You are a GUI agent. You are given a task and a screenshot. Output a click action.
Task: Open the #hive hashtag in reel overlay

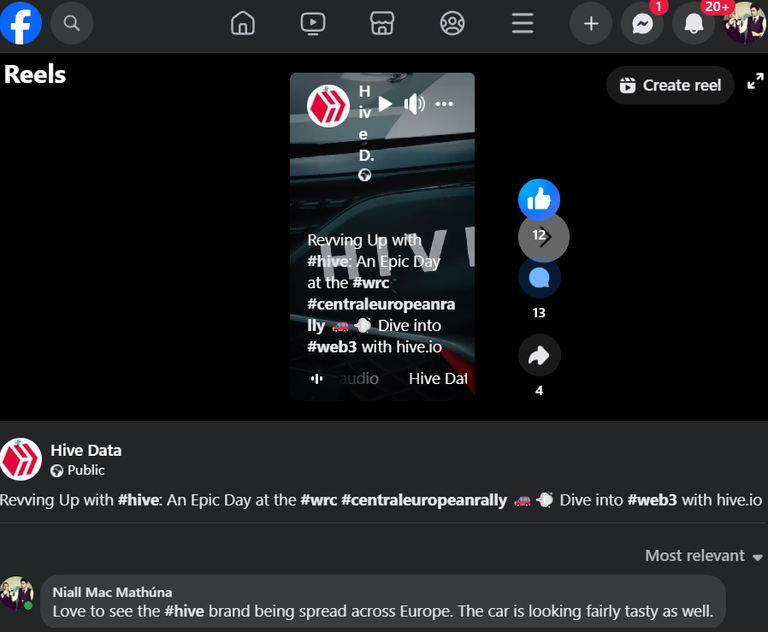[x=329, y=262]
